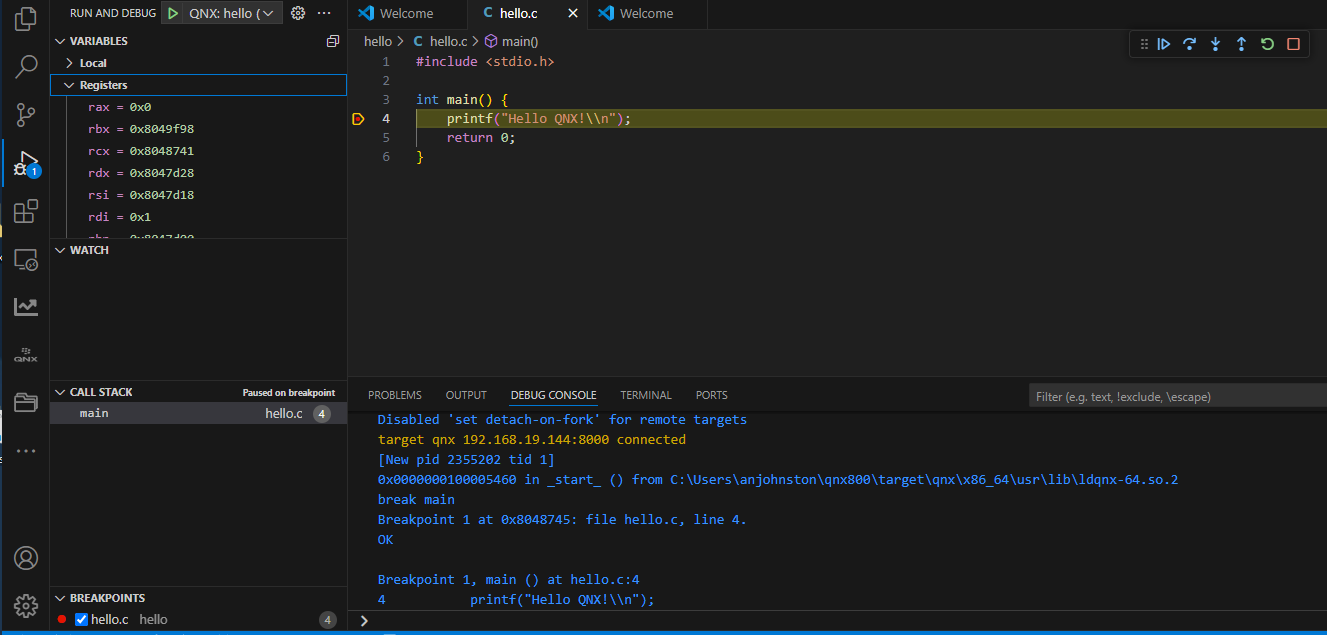This screenshot has width=1327, height=635.
Task: Click the breakpoint glyph on line 4
Action: pos(358,119)
